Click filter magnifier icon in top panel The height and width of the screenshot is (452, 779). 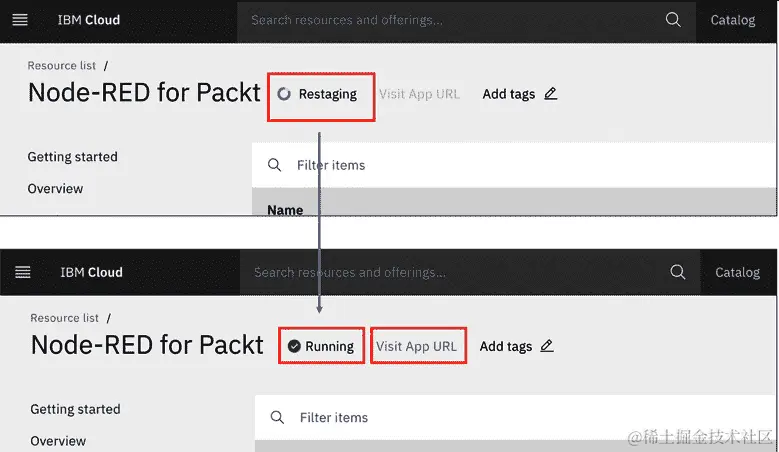click(274, 165)
